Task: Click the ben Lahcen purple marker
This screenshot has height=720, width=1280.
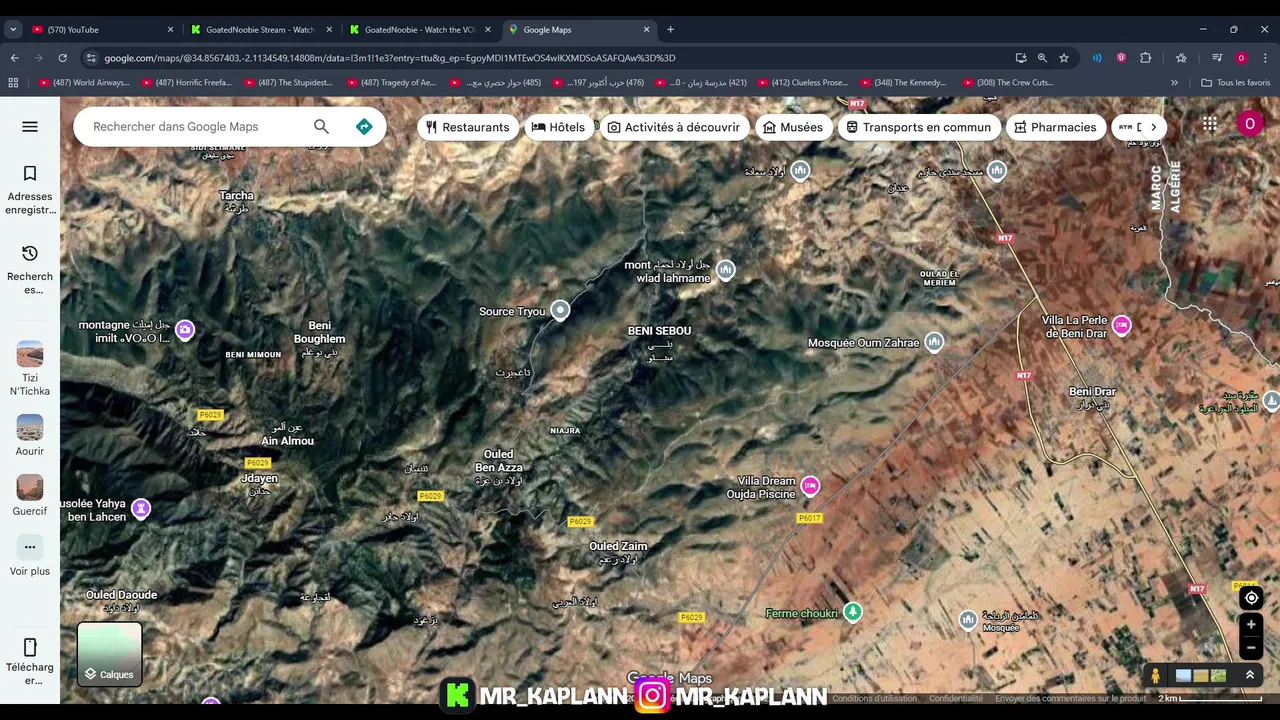Action: [141, 508]
